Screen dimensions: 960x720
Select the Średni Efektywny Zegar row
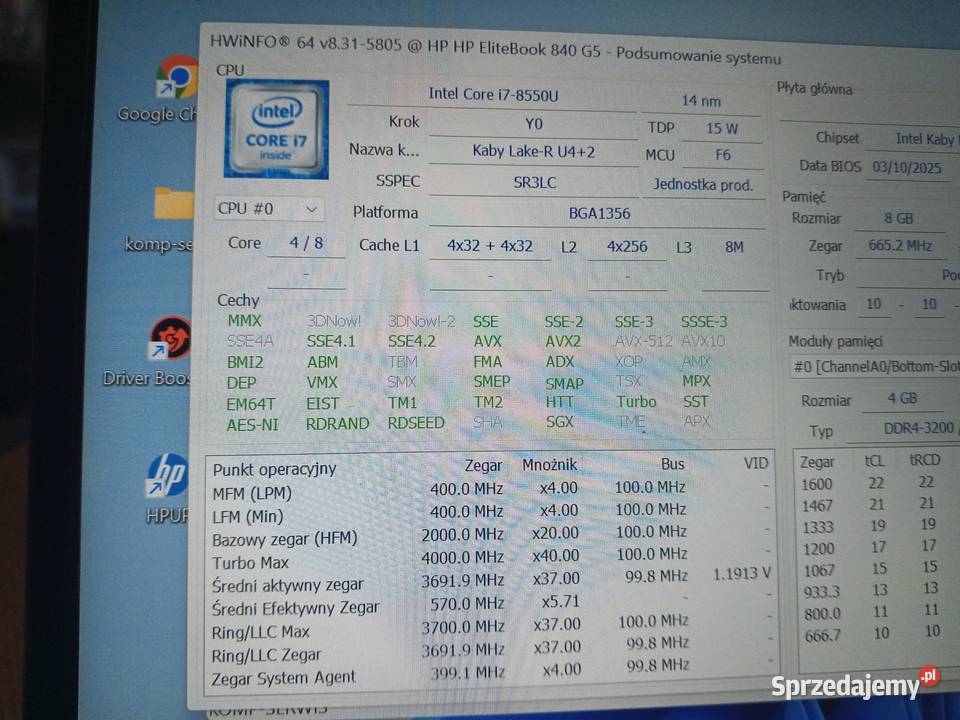[x=490, y=604]
